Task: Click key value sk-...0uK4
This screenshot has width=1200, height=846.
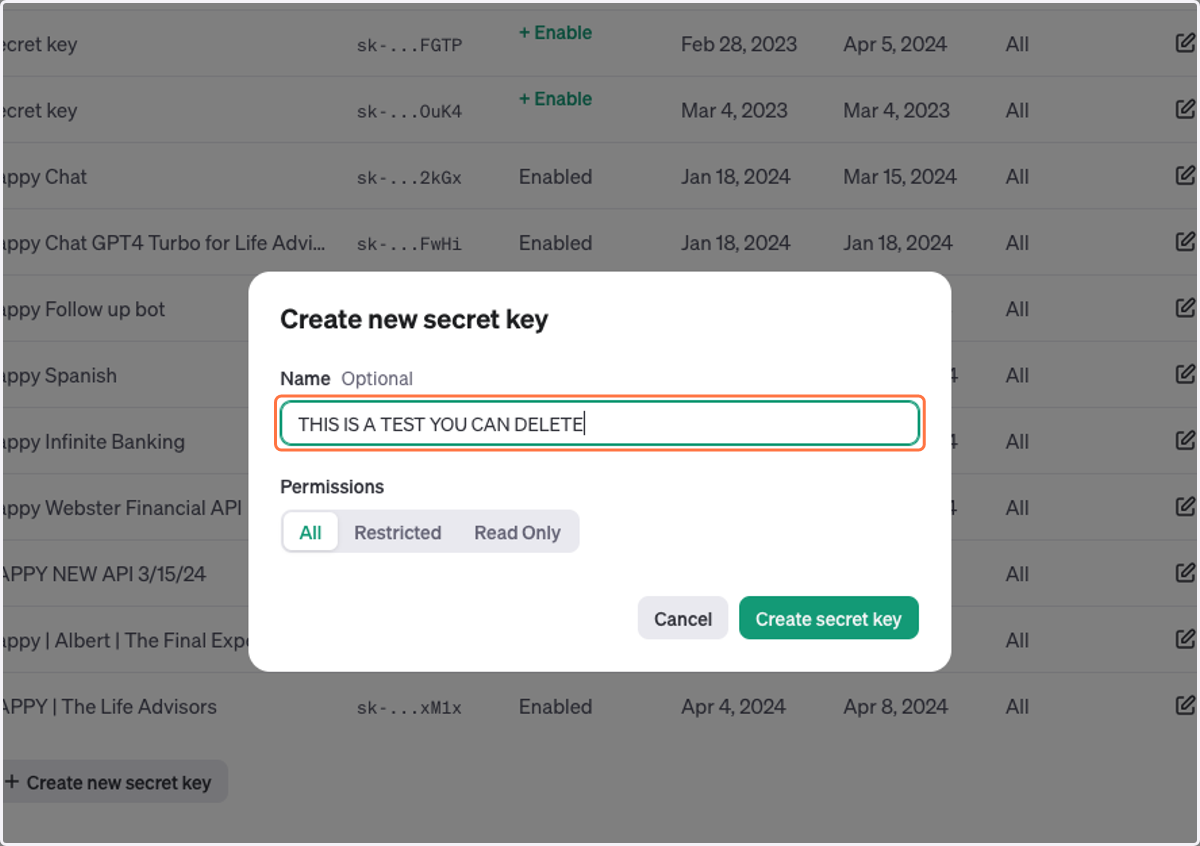Action: point(409,111)
